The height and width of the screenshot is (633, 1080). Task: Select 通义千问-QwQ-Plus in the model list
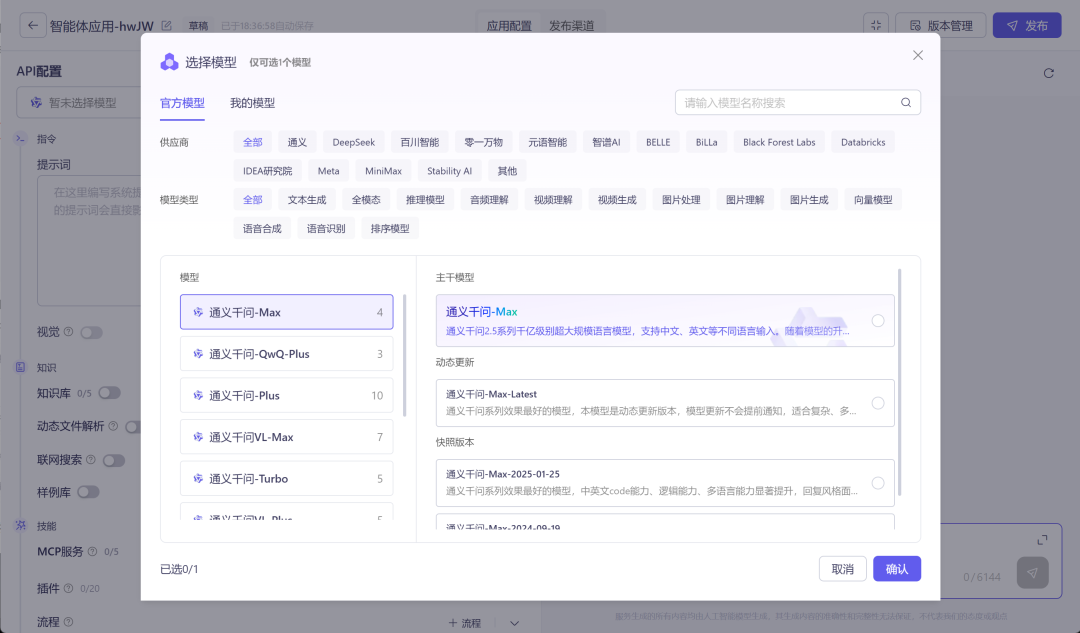pyautogui.click(x=287, y=354)
